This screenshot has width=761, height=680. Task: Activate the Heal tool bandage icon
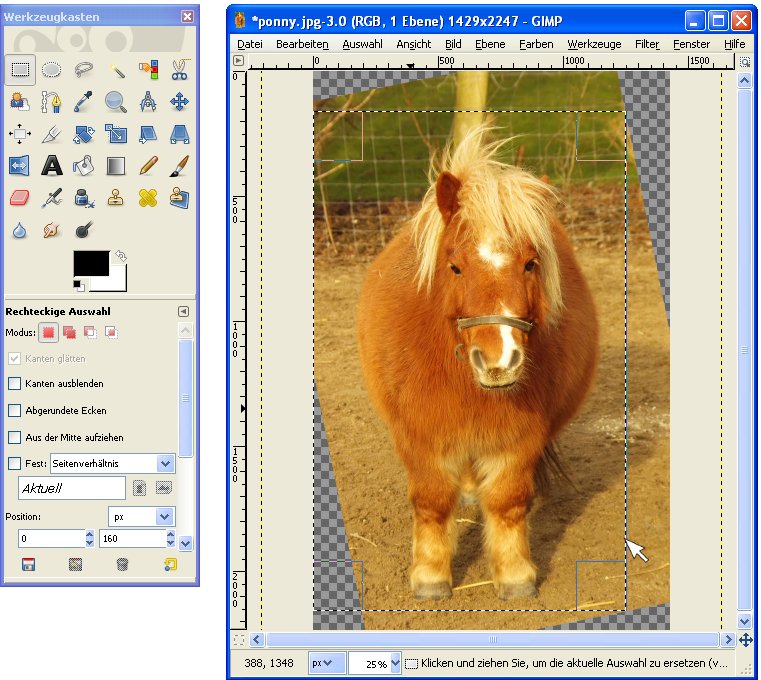148,197
